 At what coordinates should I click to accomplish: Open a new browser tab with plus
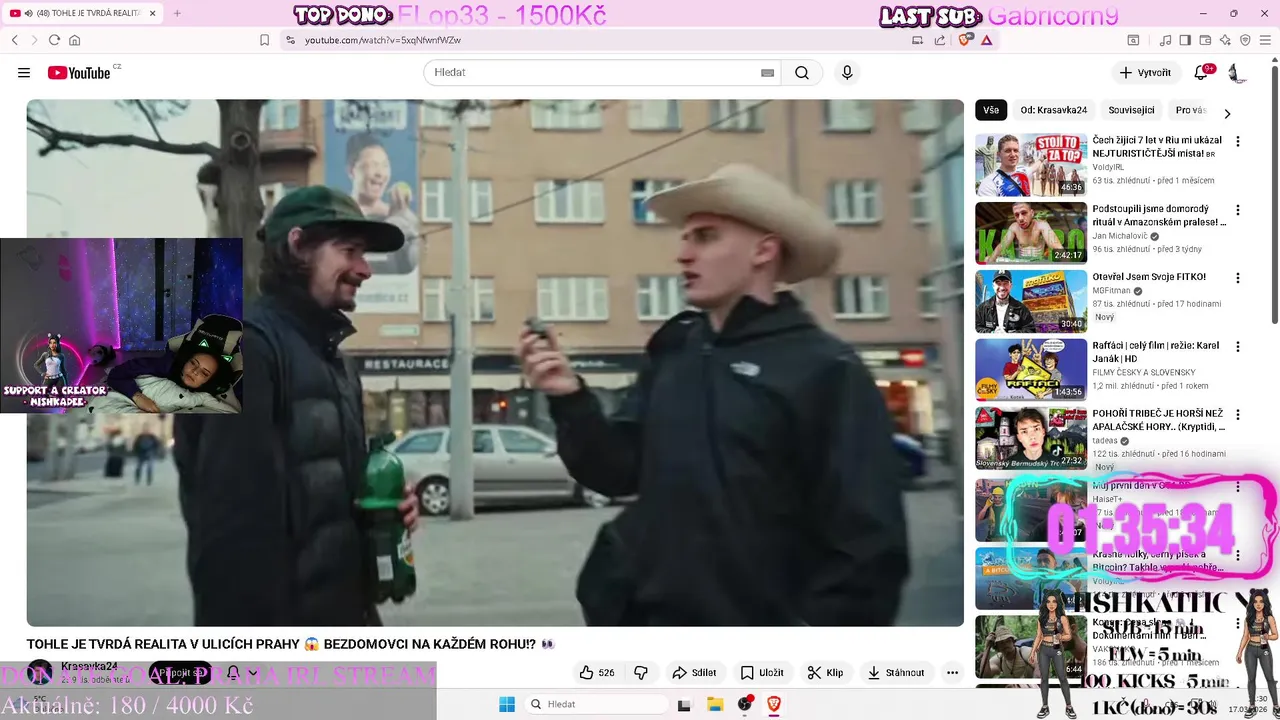coord(177,13)
